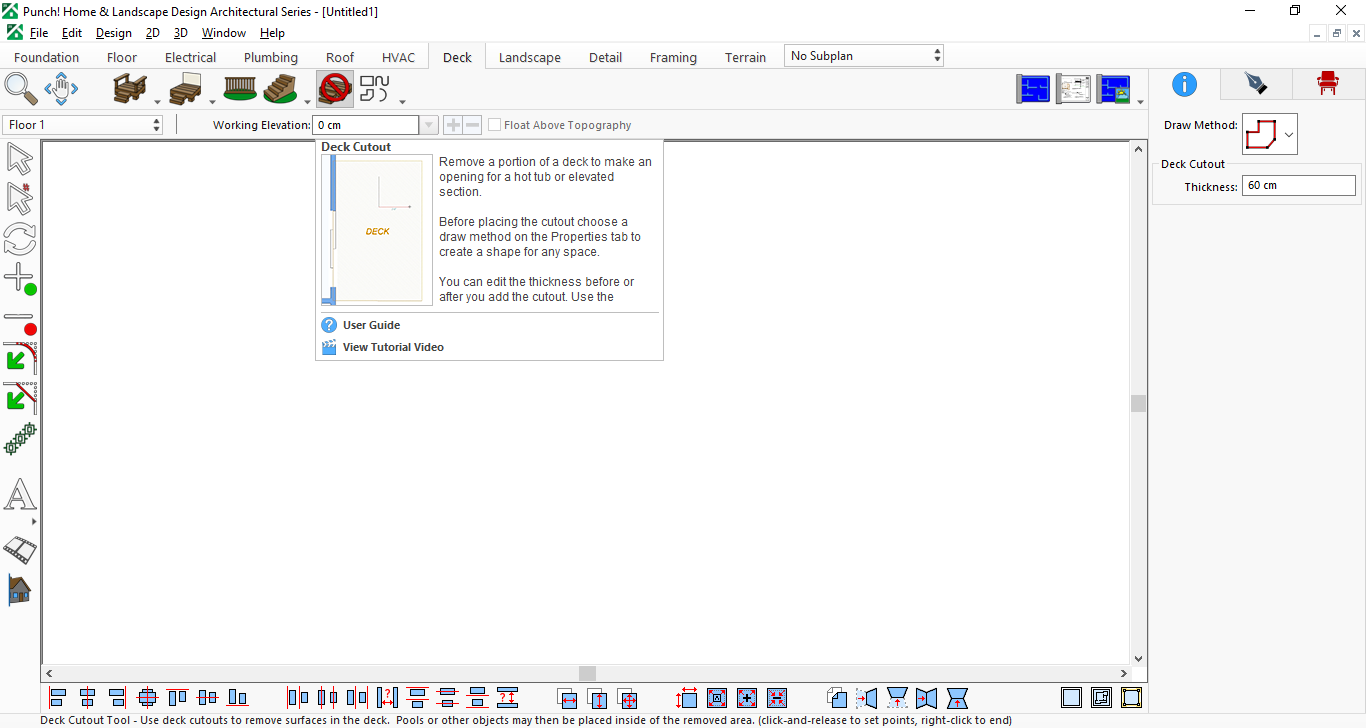Click the Working Elevation input field

point(366,125)
